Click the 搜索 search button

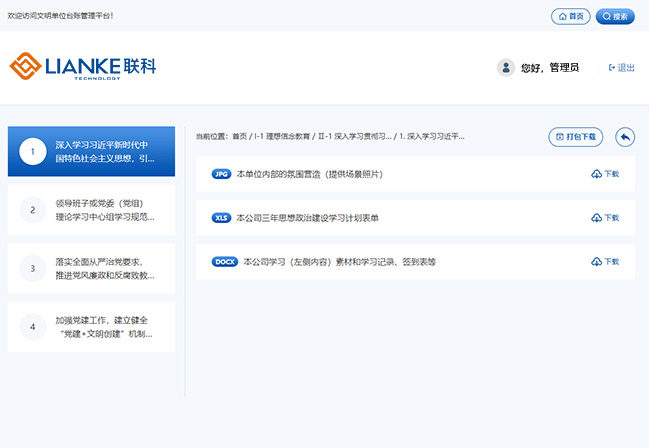(x=615, y=16)
